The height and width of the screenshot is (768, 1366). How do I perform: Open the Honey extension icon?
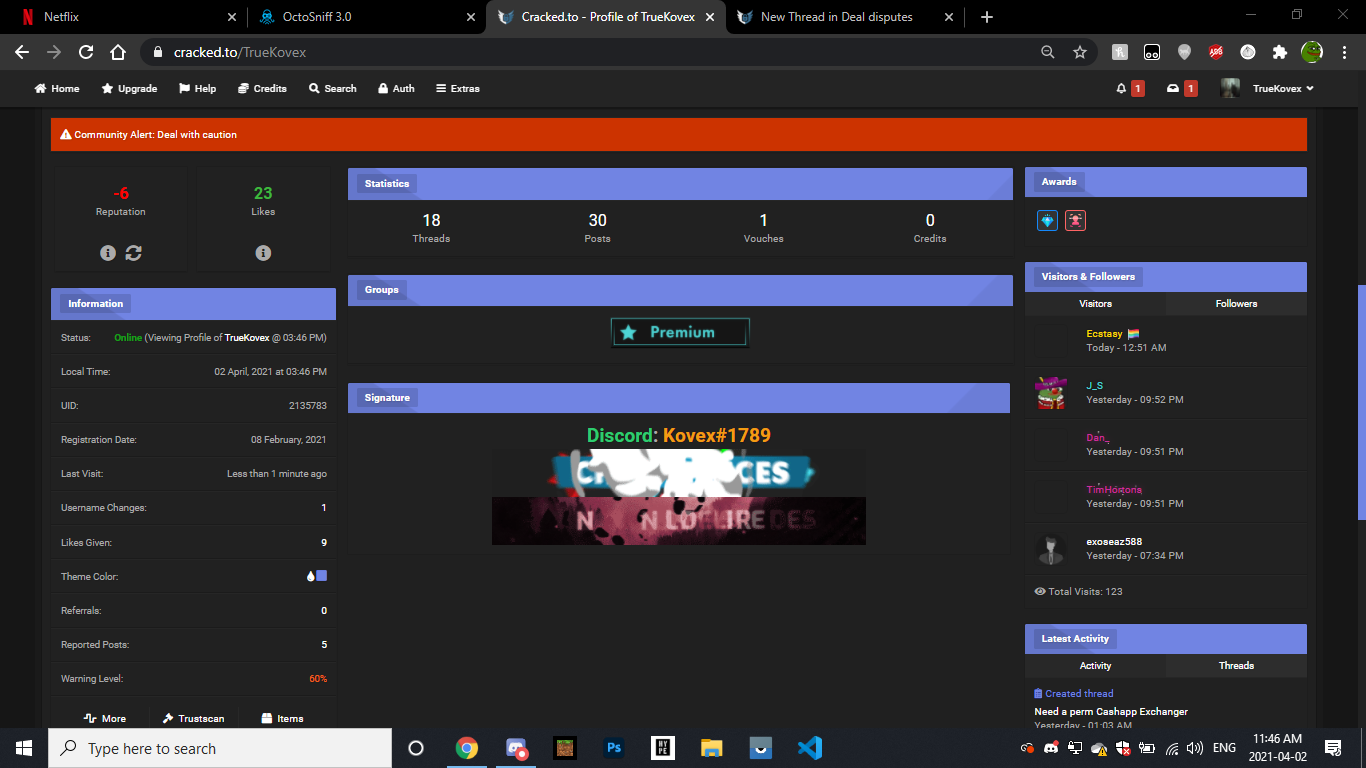[1120, 52]
